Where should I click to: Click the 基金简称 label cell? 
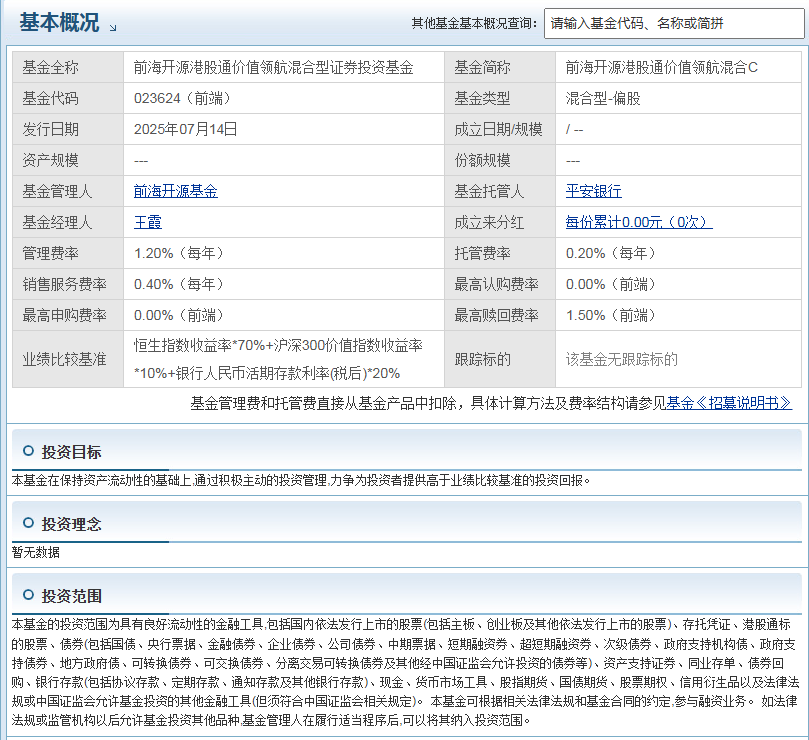500,67
